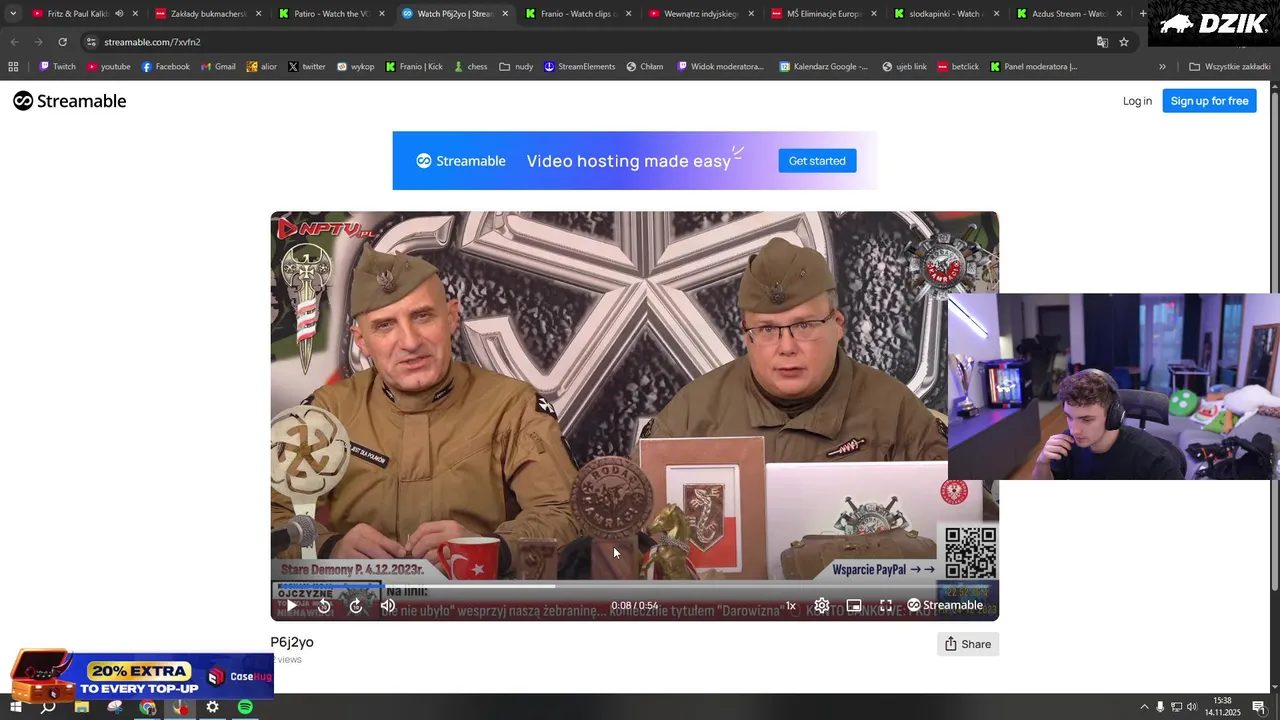
Task: Mute the video player volume
Action: (x=388, y=605)
